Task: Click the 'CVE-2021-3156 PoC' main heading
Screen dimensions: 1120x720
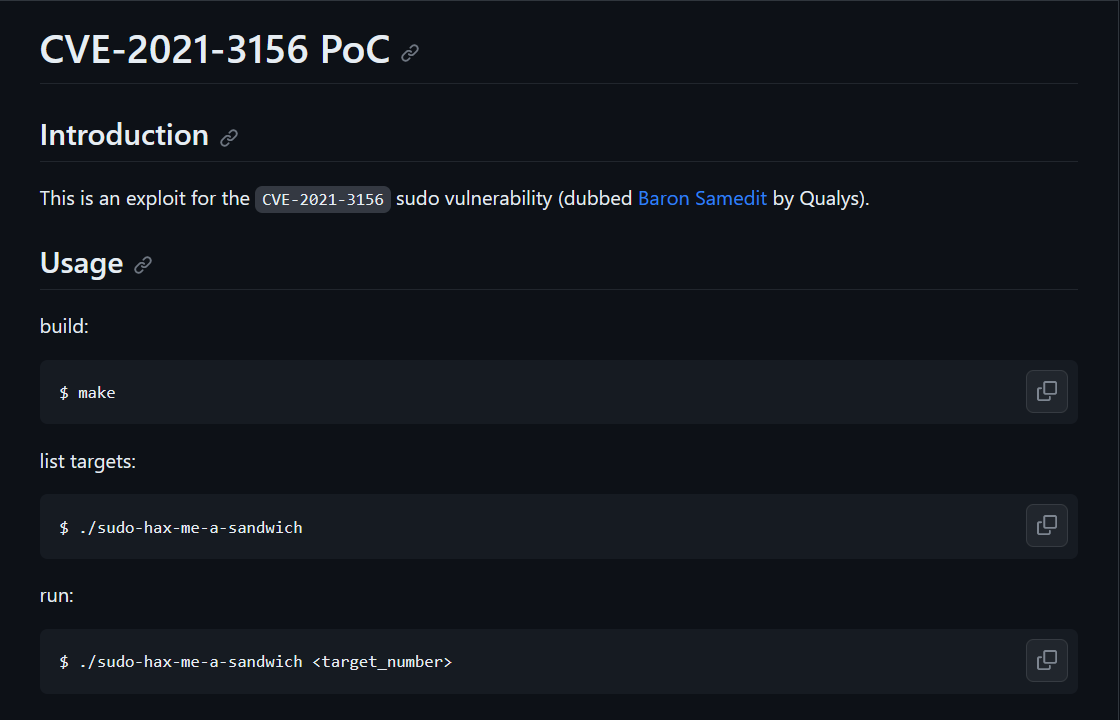Action: click(215, 49)
